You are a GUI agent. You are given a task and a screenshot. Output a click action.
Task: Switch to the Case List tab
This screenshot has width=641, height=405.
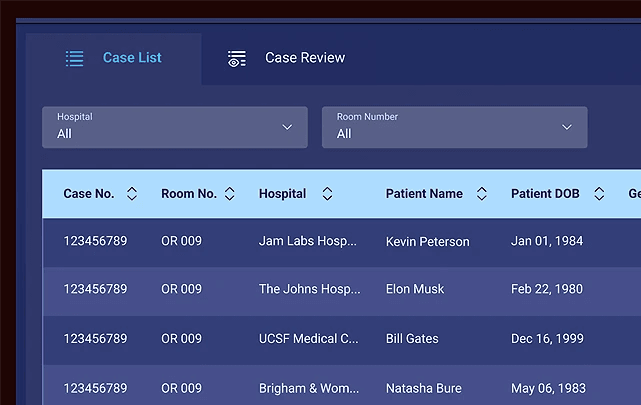tap(132, 58)
